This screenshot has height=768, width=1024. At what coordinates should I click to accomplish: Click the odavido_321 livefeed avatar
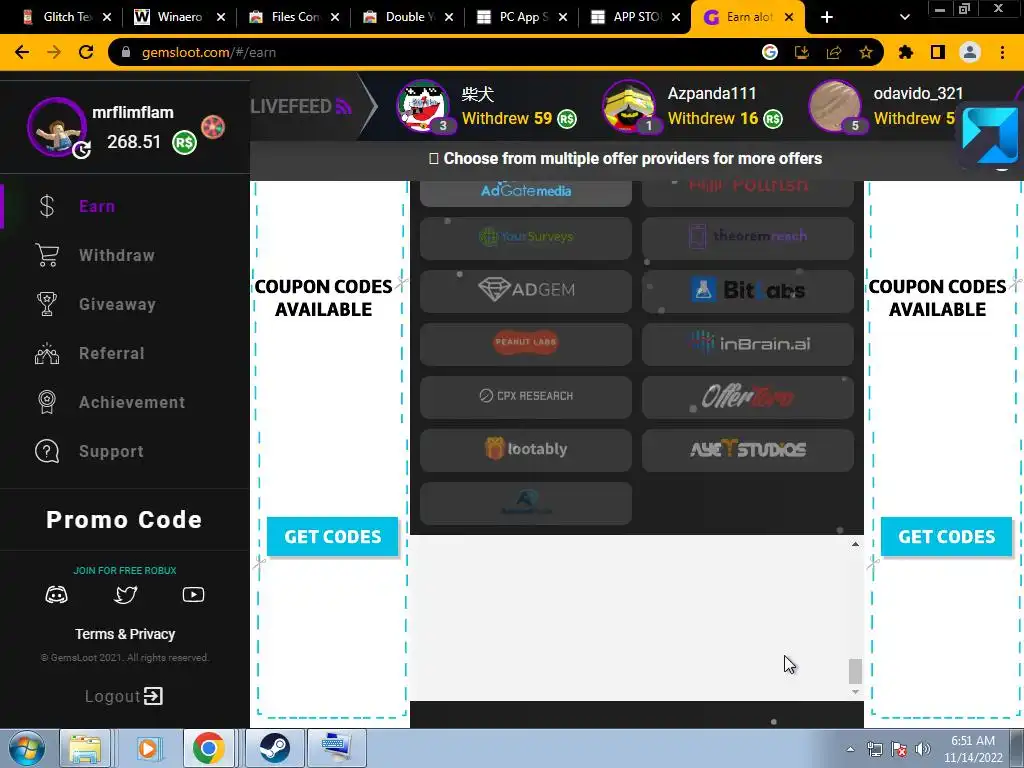click(835, 106)
